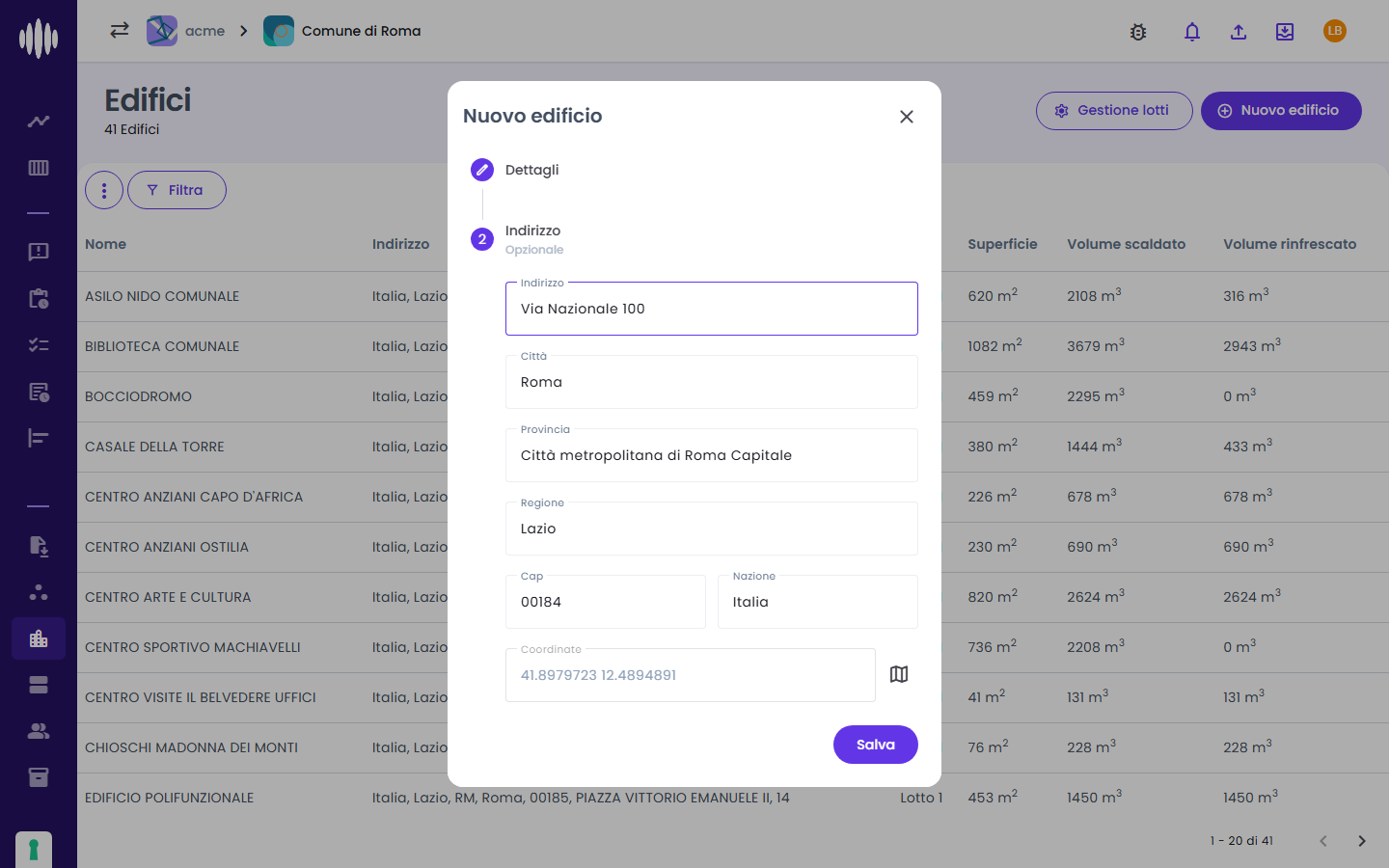
Task: Open the document import sidebar icon
Action: click(x=39, y=546)
